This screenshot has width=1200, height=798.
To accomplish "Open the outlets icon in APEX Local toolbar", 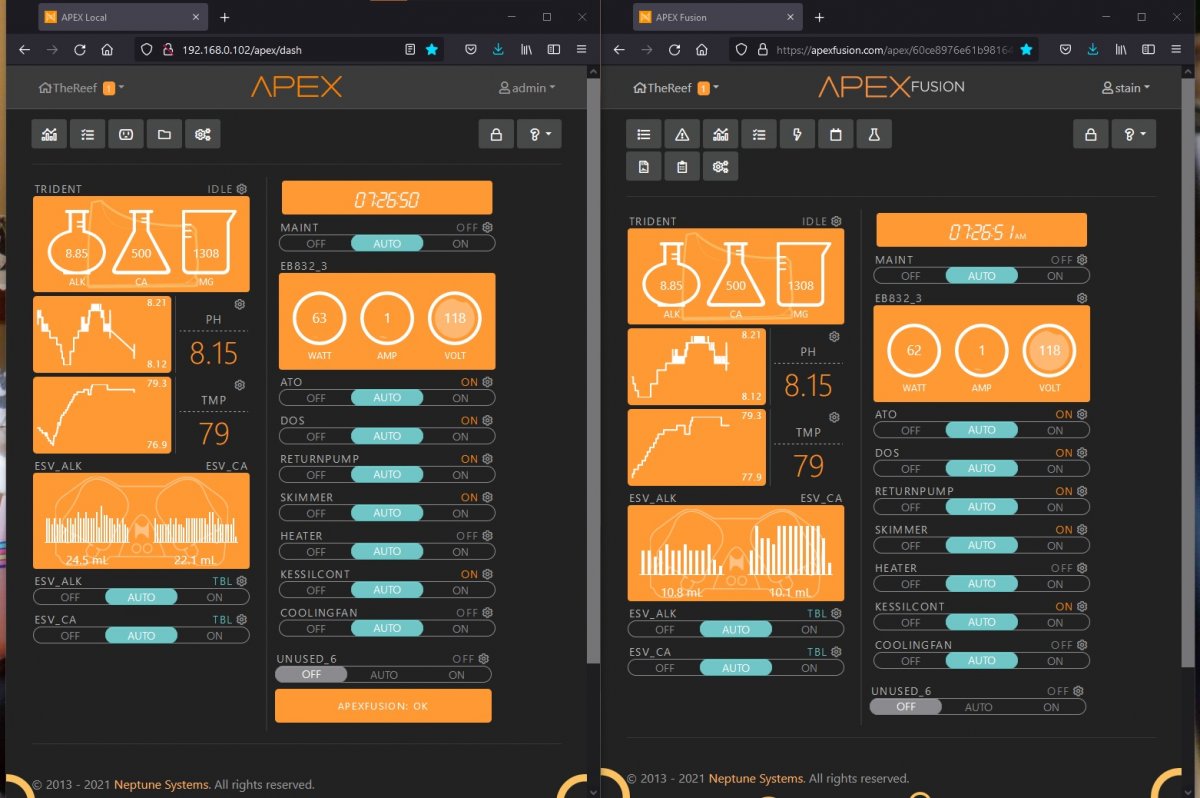I will click(x=126, y=134).
